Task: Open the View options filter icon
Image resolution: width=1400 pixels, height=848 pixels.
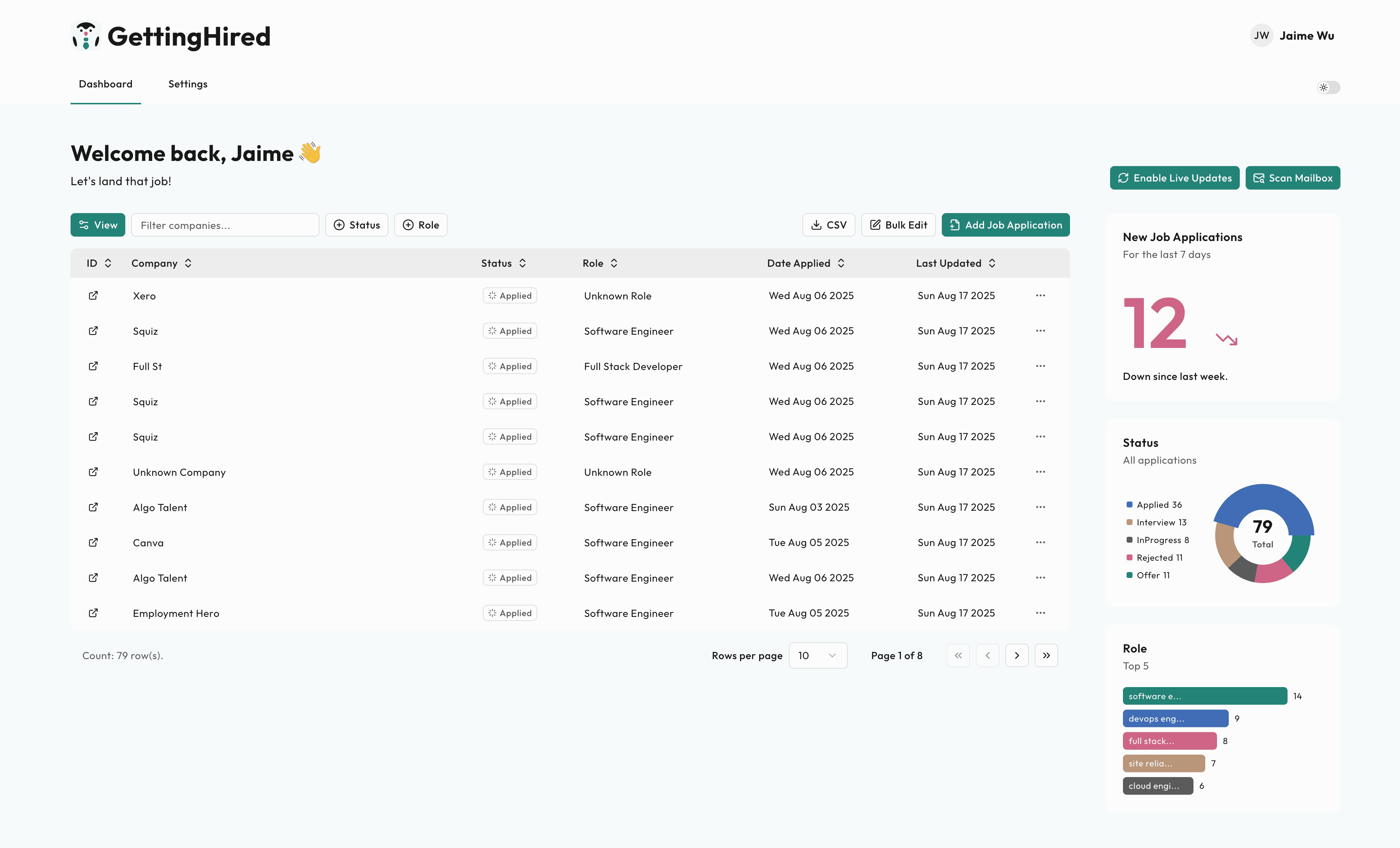Action: coord(83,225)
